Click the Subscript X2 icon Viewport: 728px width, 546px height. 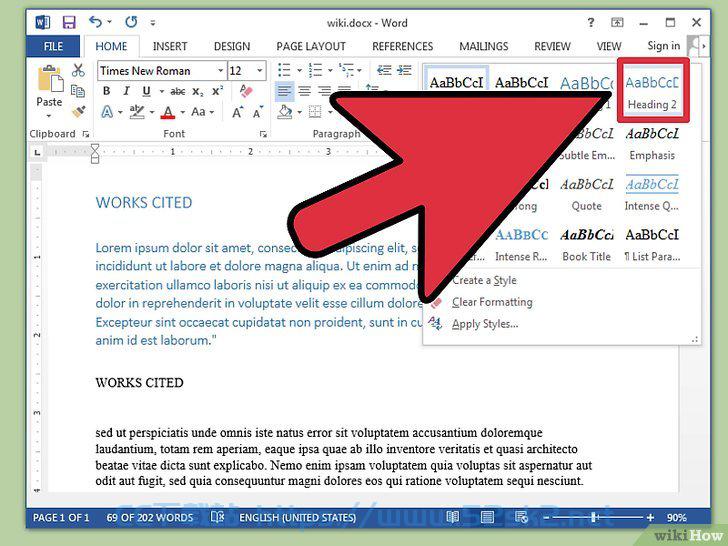[198, 91]
